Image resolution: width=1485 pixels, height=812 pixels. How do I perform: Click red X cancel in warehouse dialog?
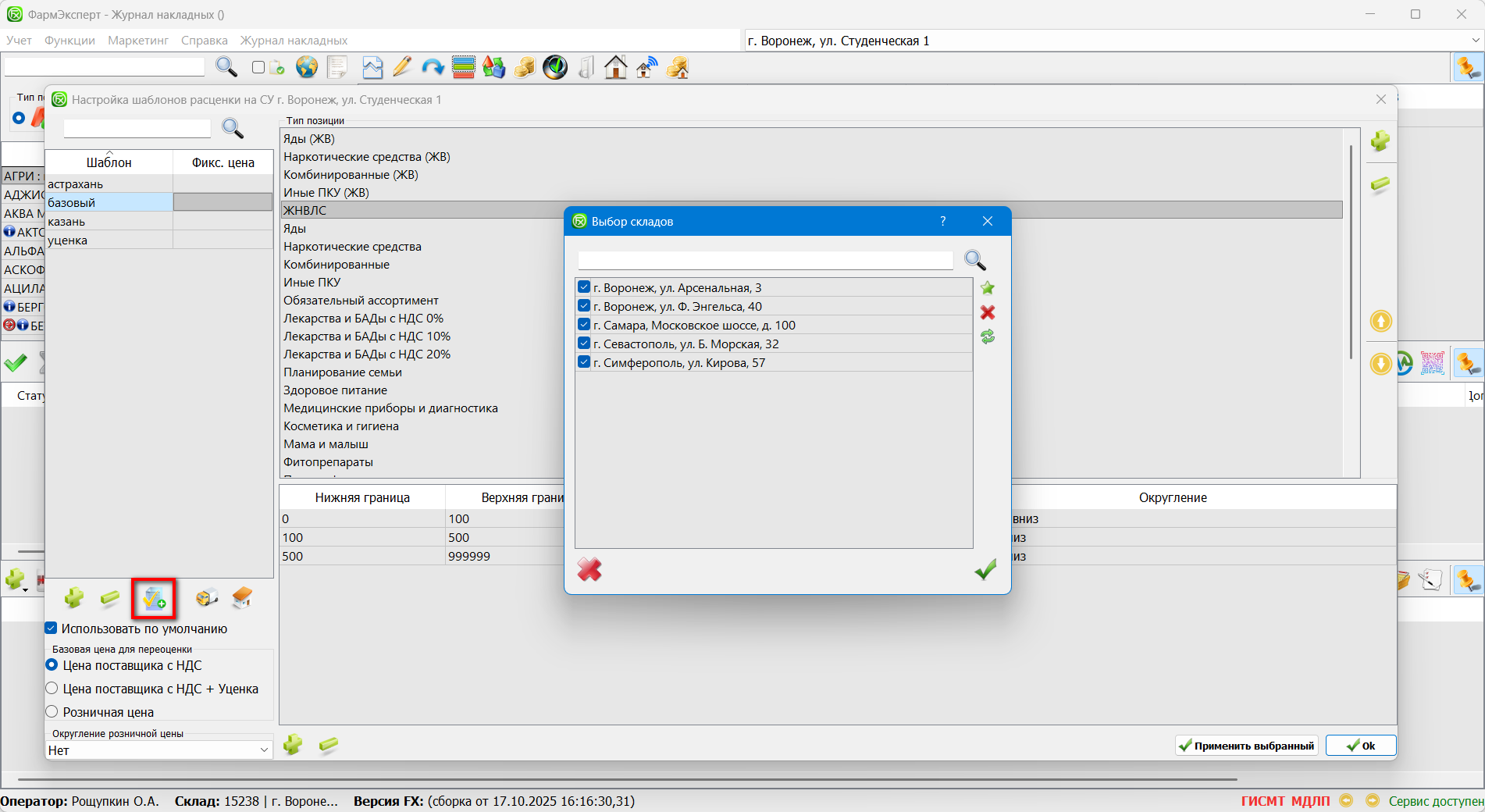click(589, 570)
